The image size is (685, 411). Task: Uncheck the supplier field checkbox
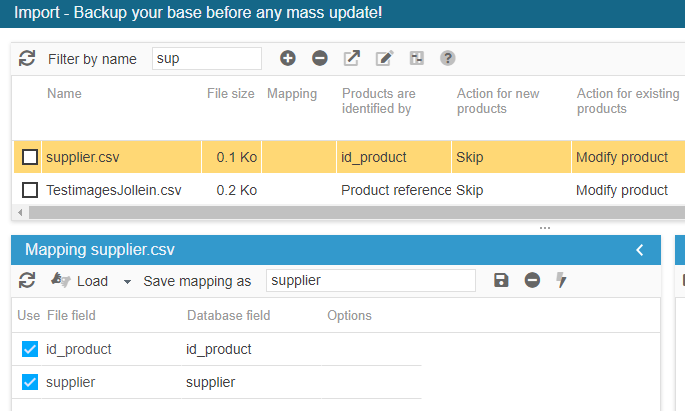pos(30,382)
